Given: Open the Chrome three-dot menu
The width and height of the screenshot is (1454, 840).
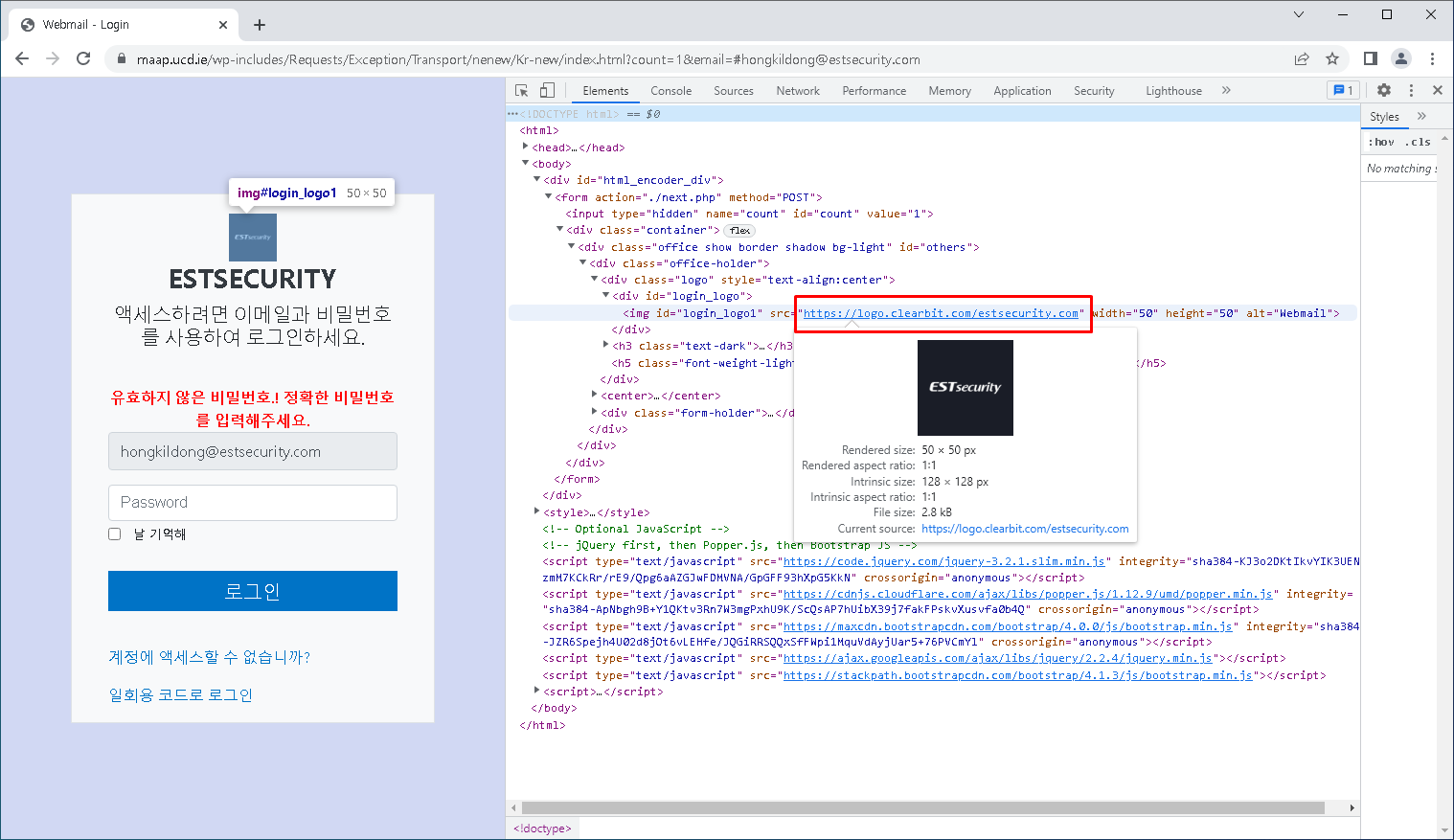Looking at the screenshot, I should [1432, 58].
